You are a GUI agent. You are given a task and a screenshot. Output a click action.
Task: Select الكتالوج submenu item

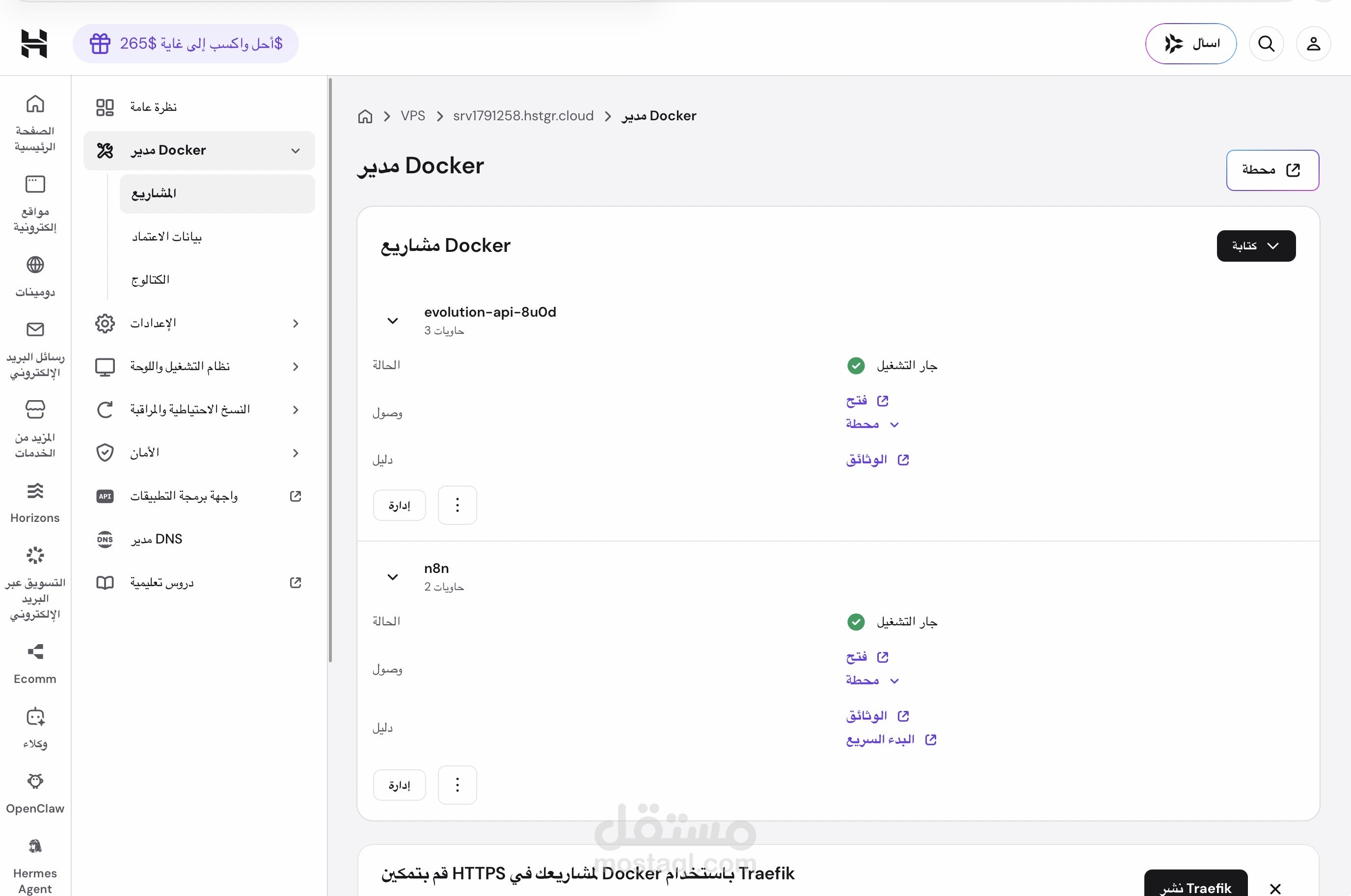click(217, 279)
